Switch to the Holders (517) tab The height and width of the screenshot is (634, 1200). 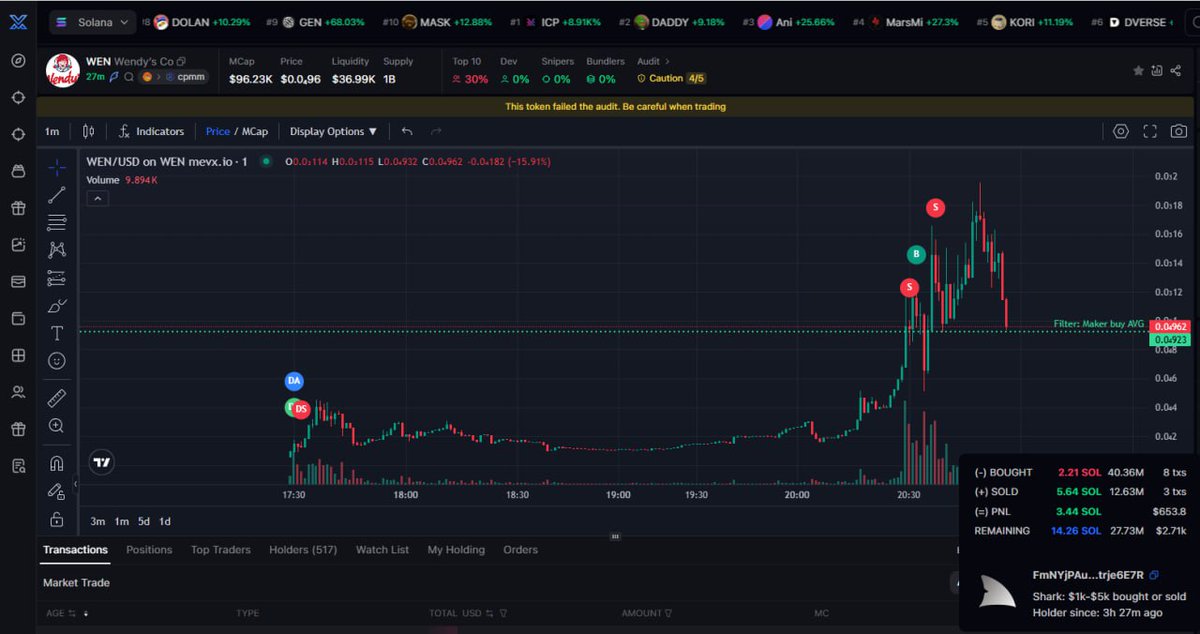tap(303, 549)
